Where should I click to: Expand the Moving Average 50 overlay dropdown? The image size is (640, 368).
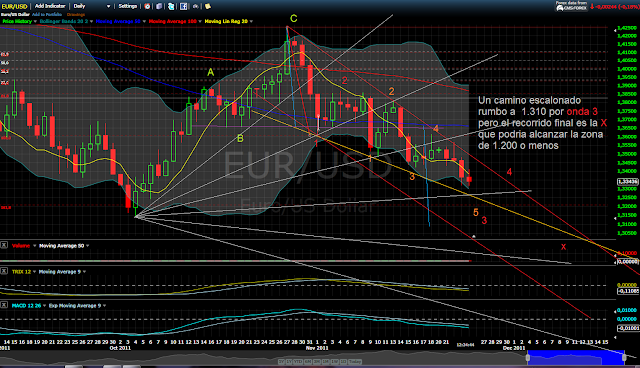click(x=144, y=21)
